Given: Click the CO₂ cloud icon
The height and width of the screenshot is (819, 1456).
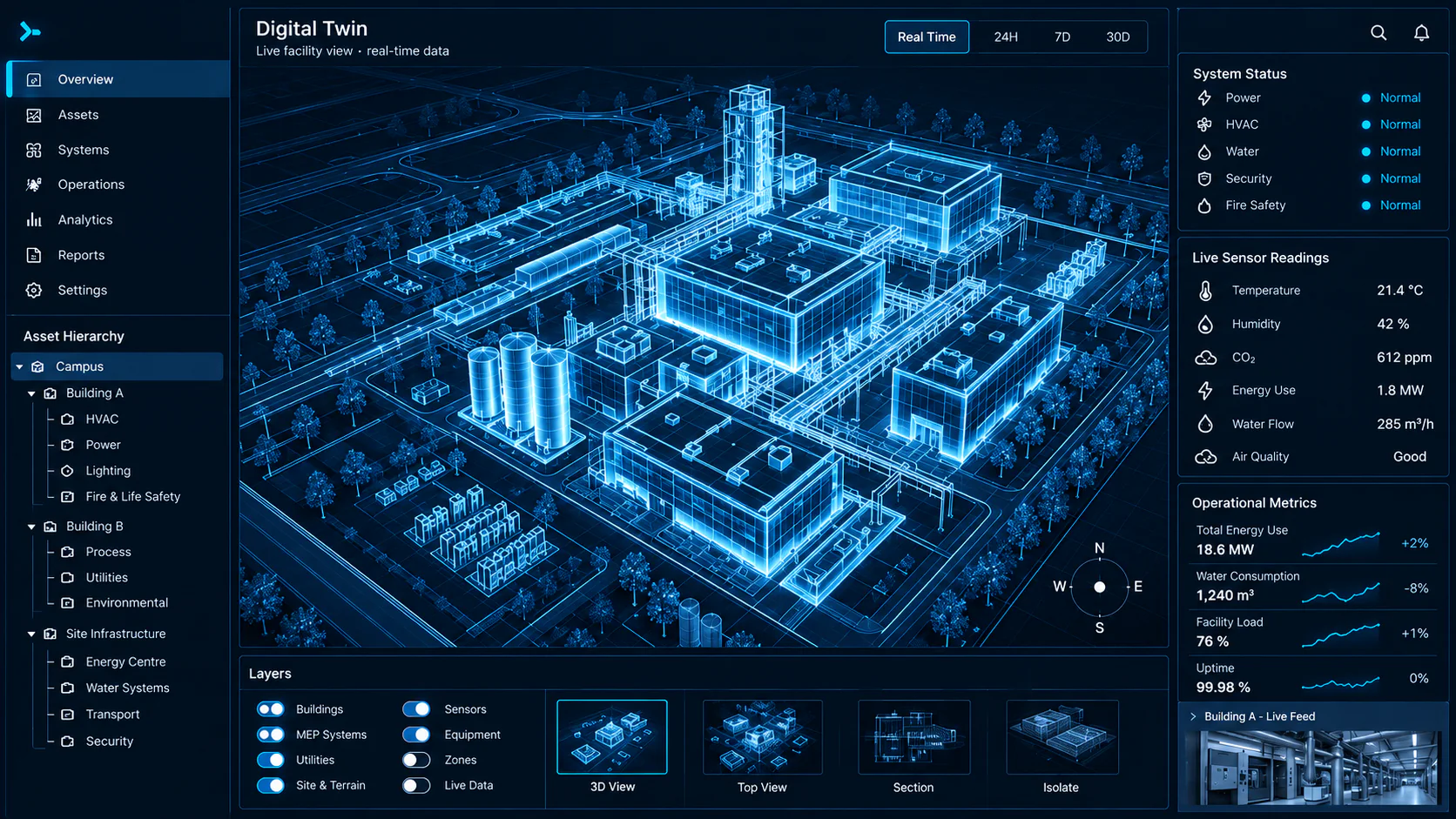Looking at the screenshot, I should click(1205, 358).
